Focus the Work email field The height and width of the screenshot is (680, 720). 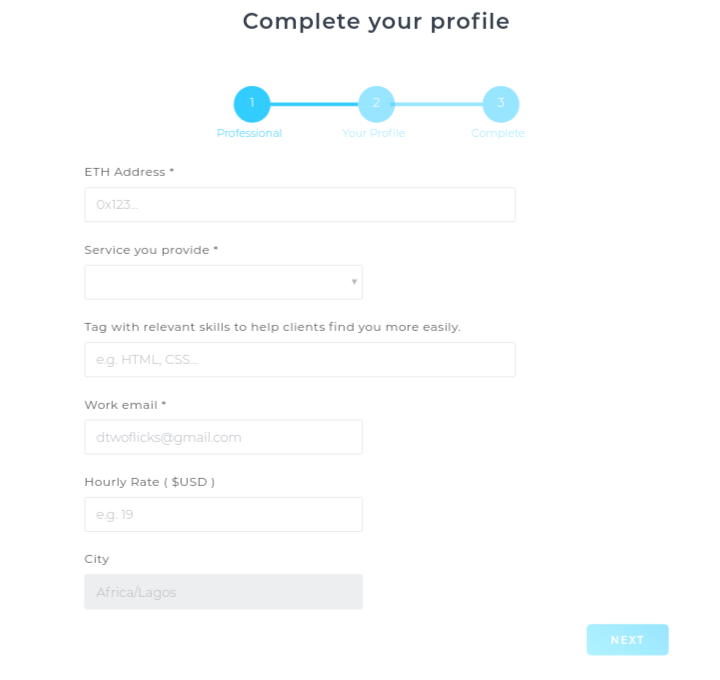point(223,437)
